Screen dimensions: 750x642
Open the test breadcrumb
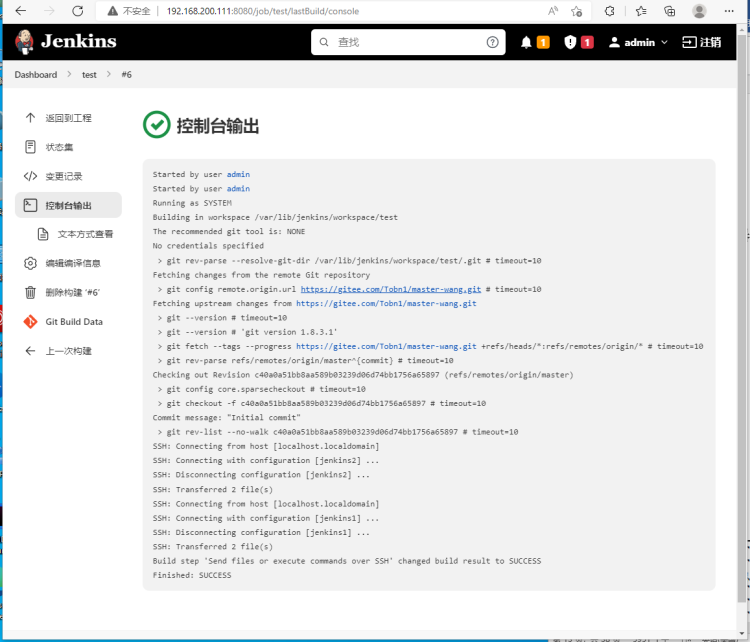click(89, 75)
